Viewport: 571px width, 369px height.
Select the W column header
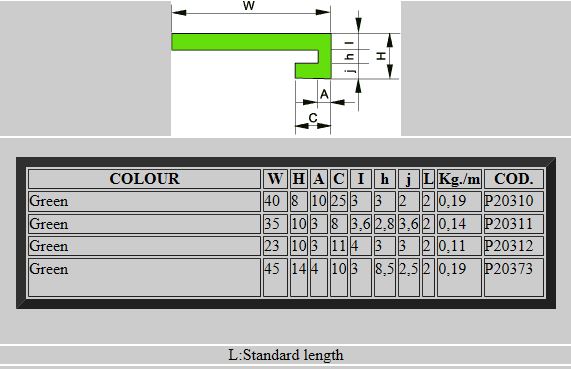[x=275, y=179]
